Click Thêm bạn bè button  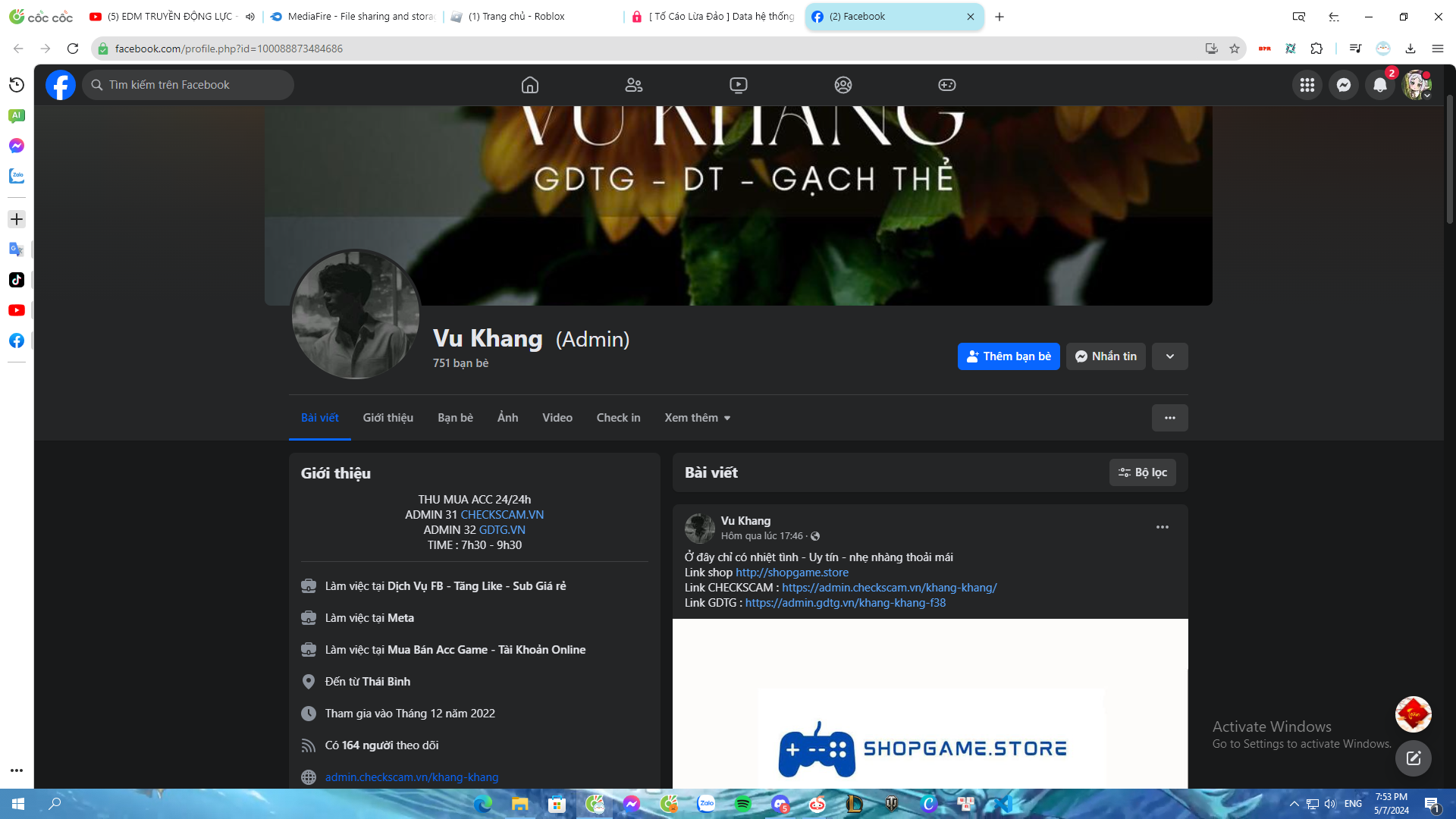pyautogui.click(x=1009, y=356)
